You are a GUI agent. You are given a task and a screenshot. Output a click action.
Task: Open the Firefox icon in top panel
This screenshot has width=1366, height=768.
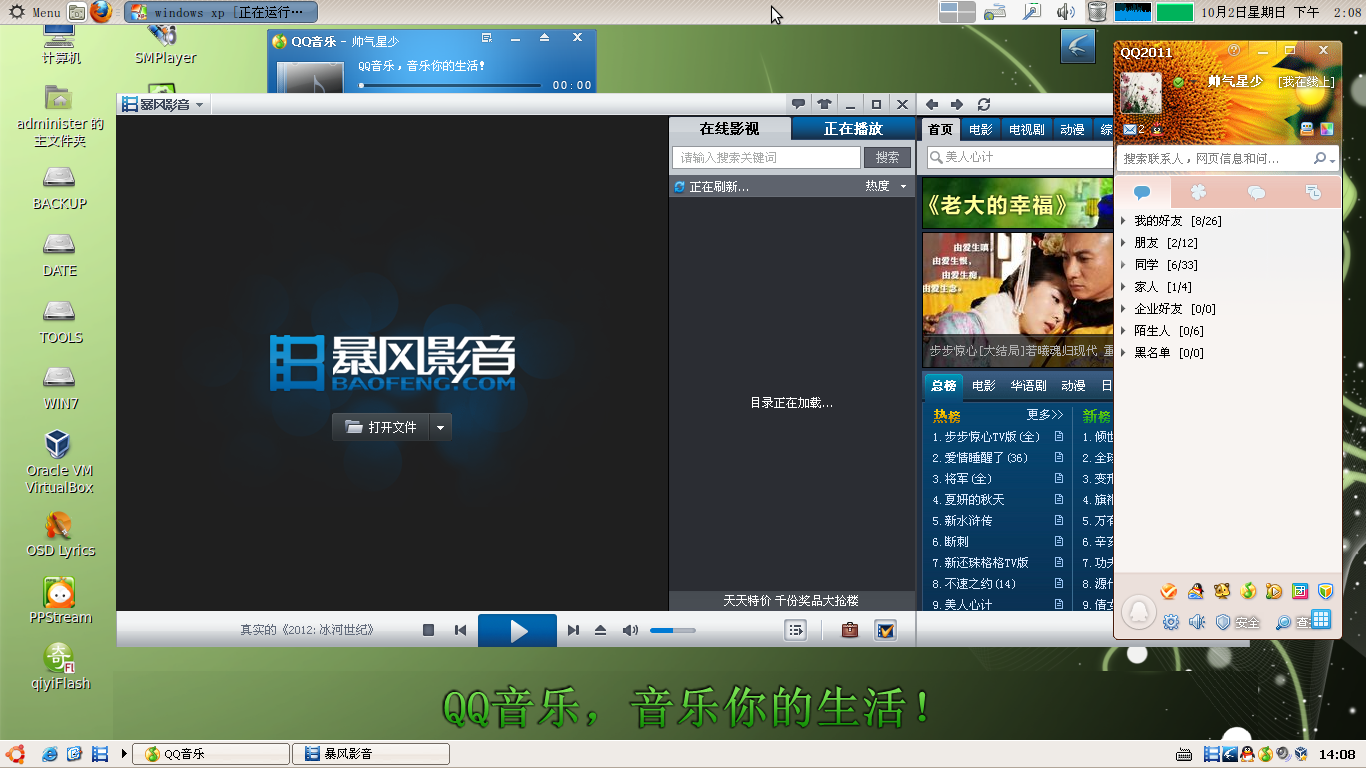[101, 12]
